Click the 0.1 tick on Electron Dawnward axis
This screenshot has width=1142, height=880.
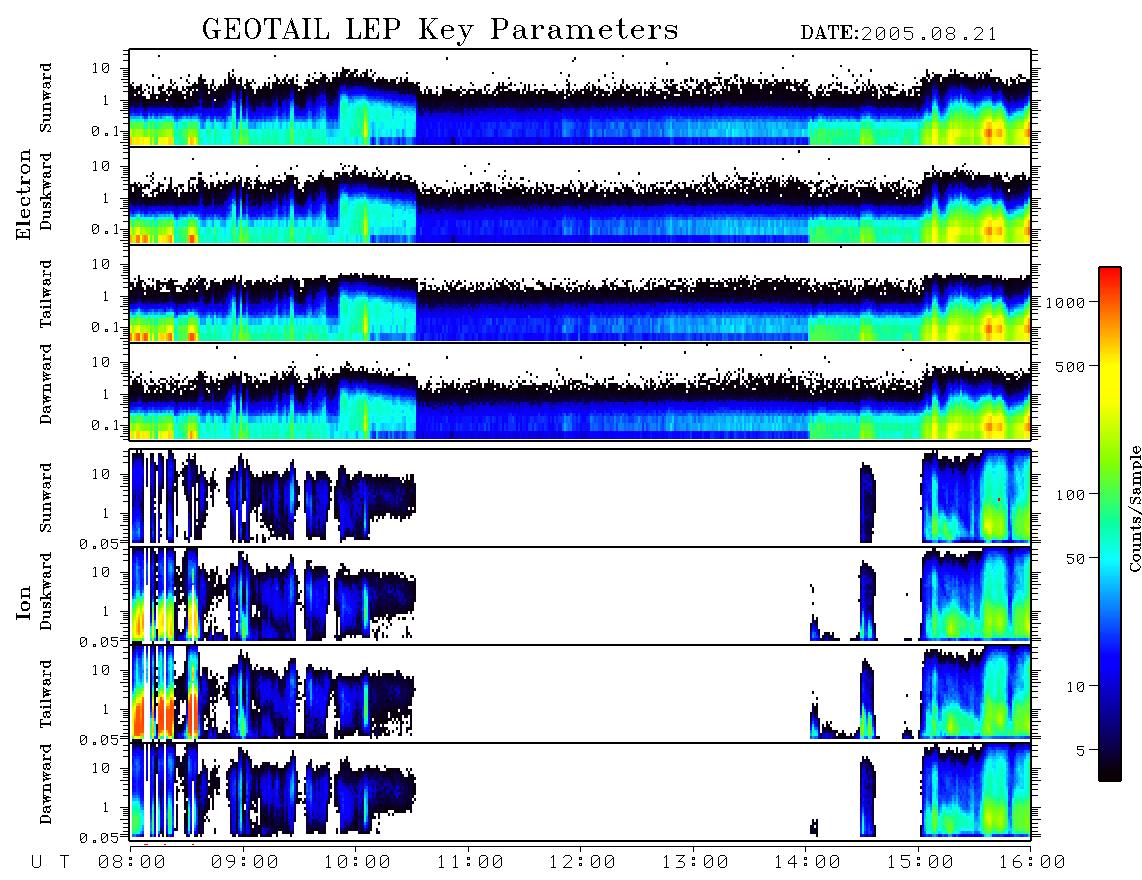(x=105, y=425)
